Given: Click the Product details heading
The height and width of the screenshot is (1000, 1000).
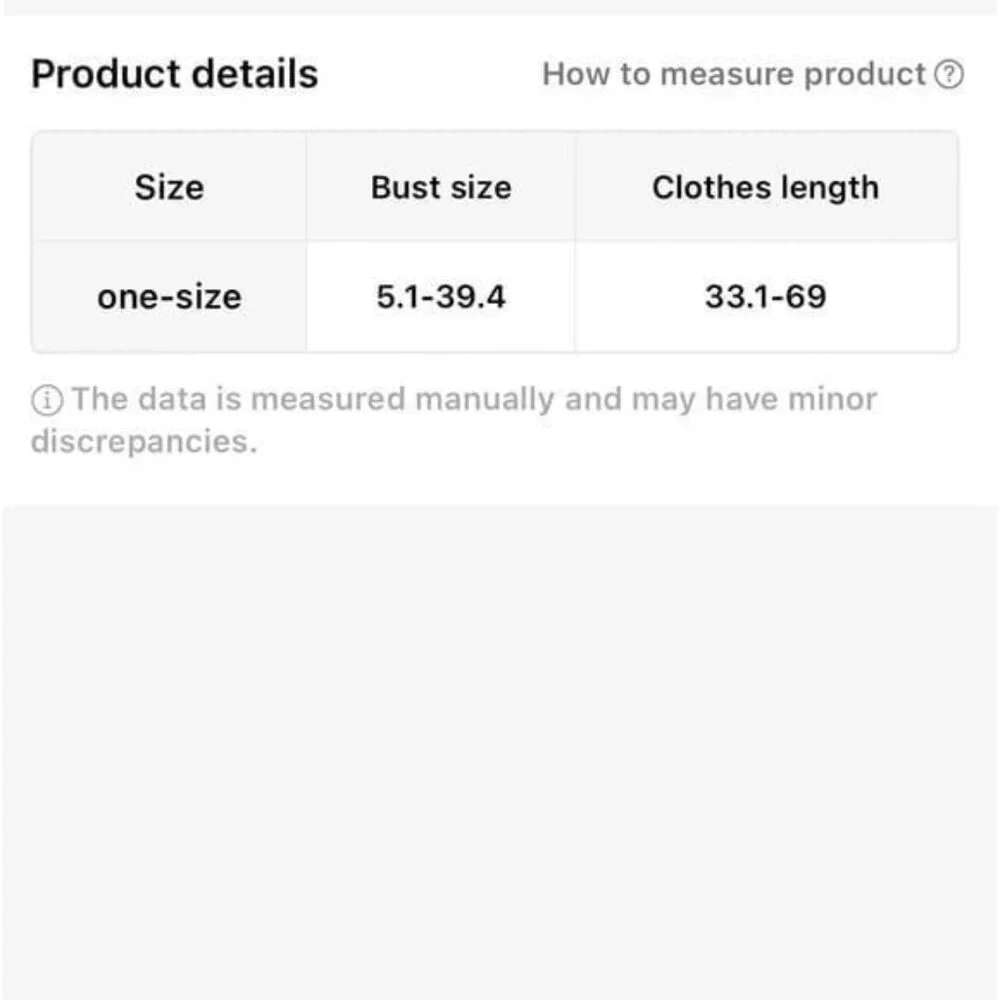Looking at the screenshot, I should [174, 75].
